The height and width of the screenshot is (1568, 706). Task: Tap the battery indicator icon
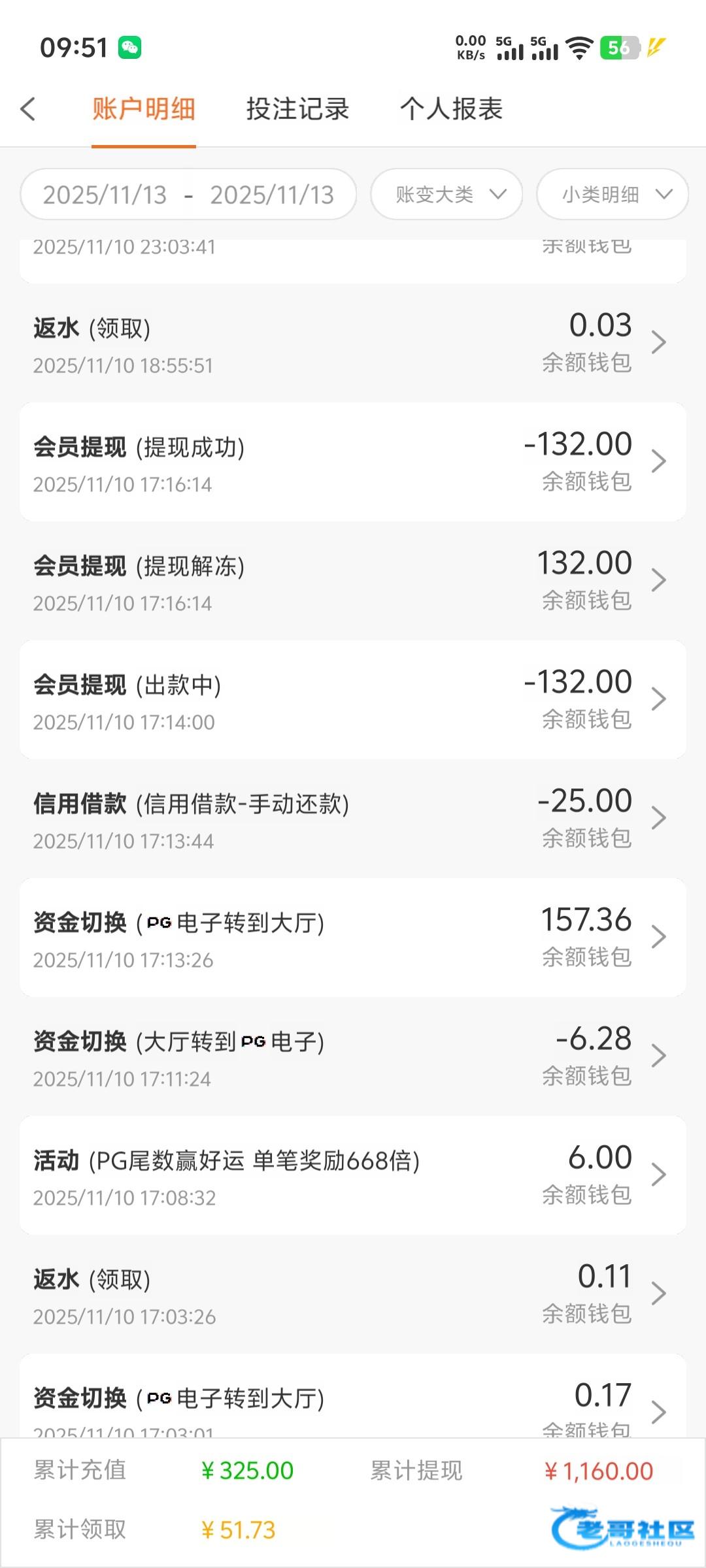pos(619,48)
